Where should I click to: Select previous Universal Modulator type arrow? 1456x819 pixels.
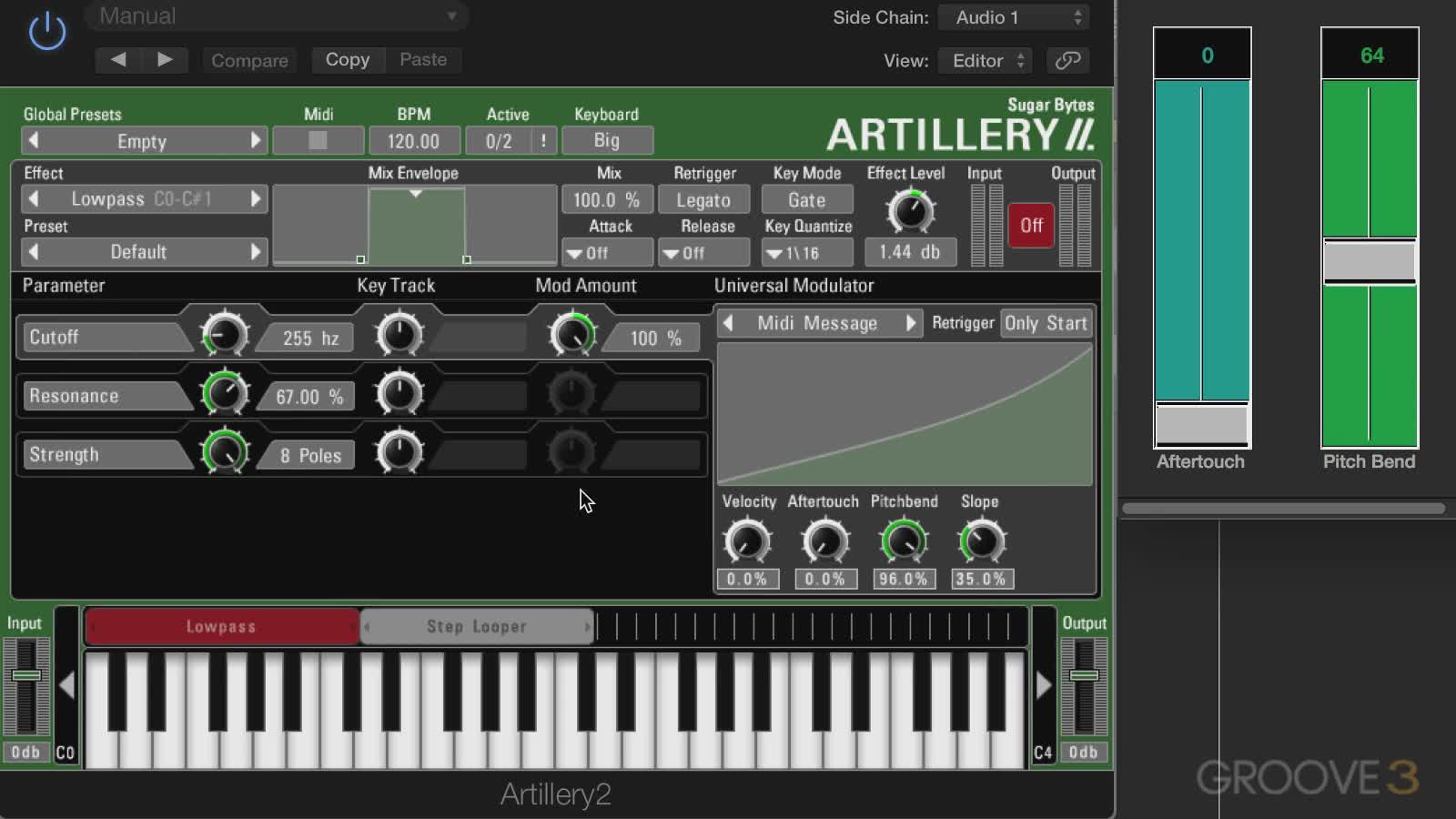pos(728,323)
